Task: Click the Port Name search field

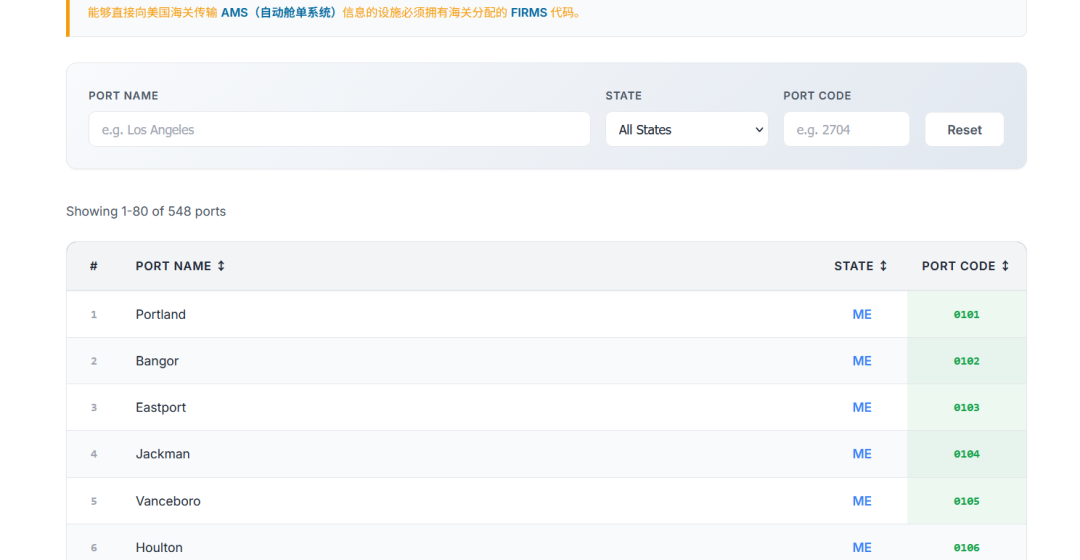Action: (339, 129)
